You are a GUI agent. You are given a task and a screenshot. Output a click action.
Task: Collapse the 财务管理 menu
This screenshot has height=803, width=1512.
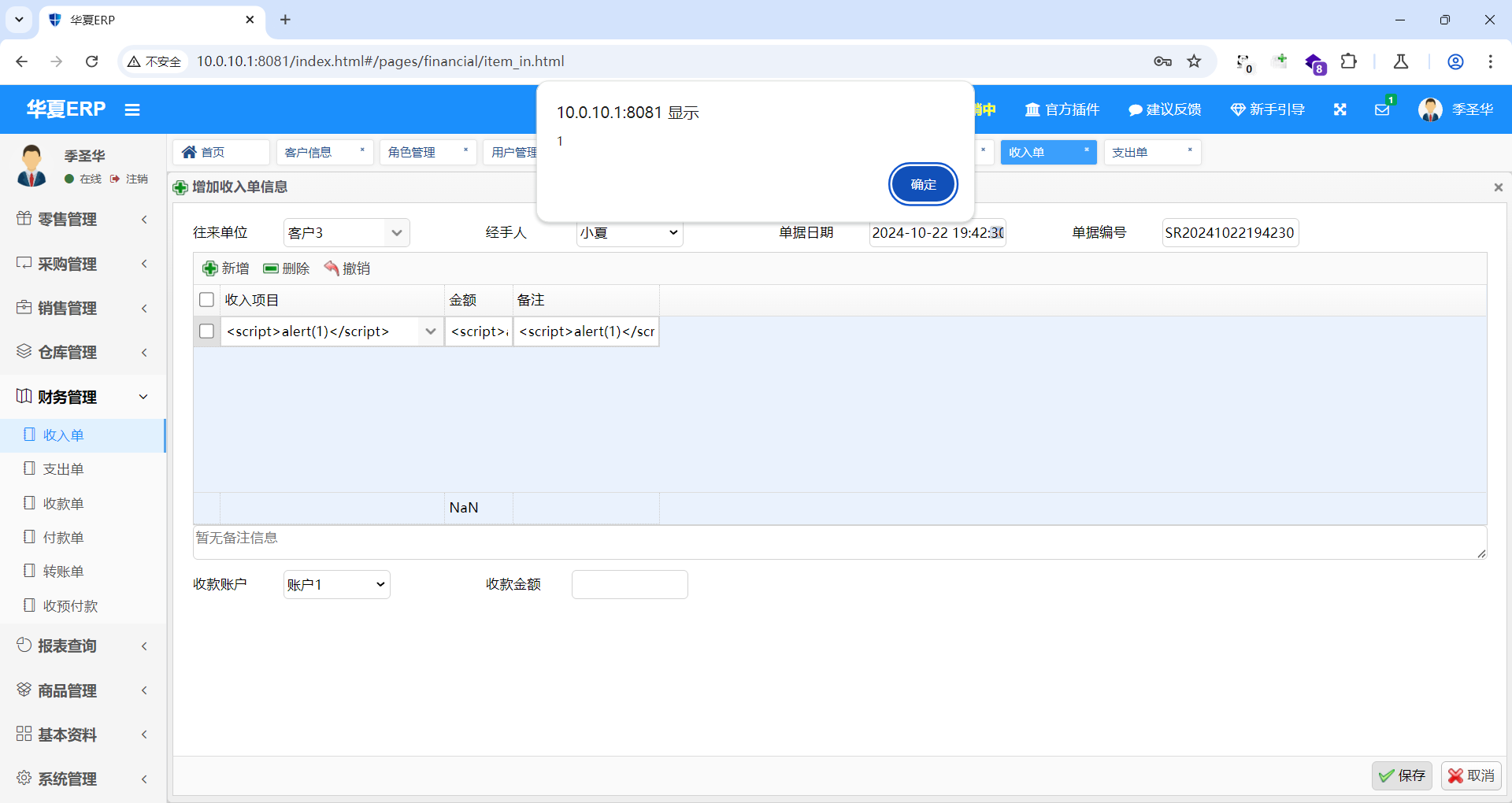point(83,397)
